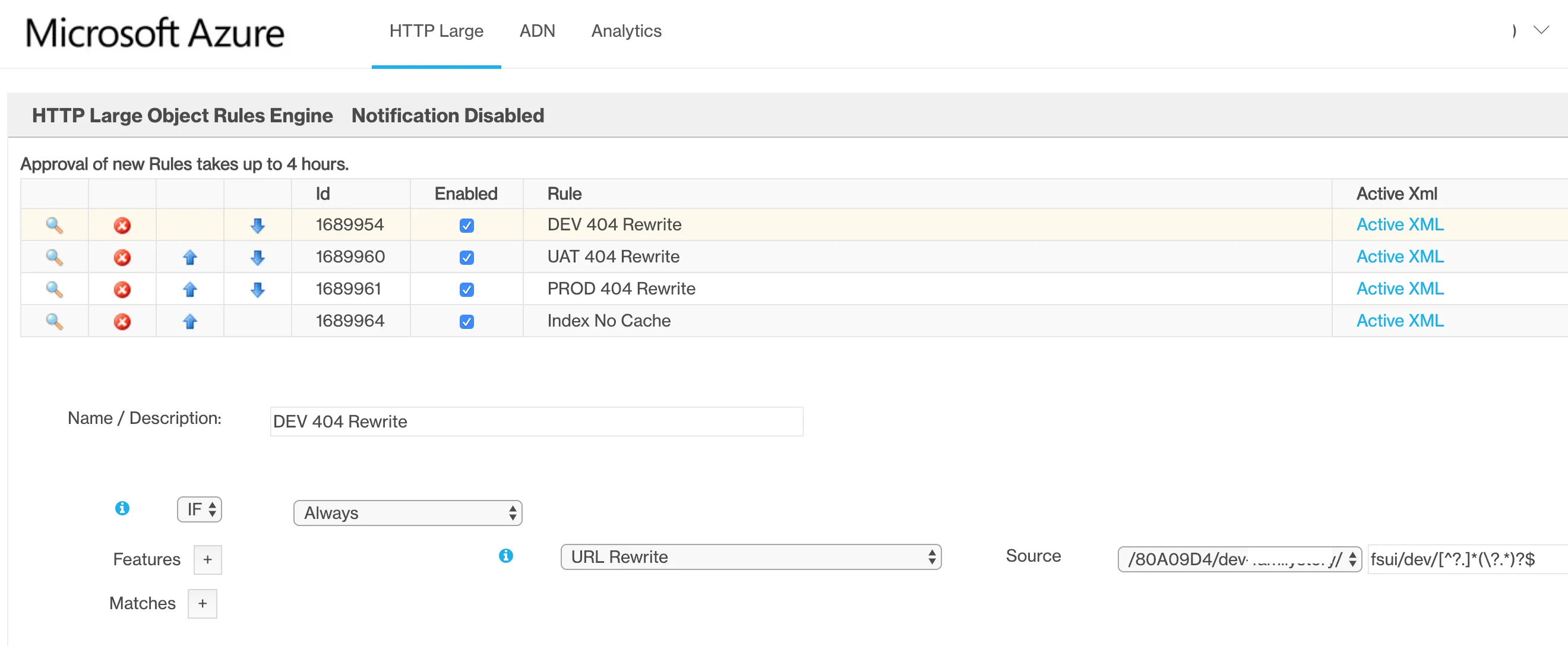Click the Name / Description text field

536,421
